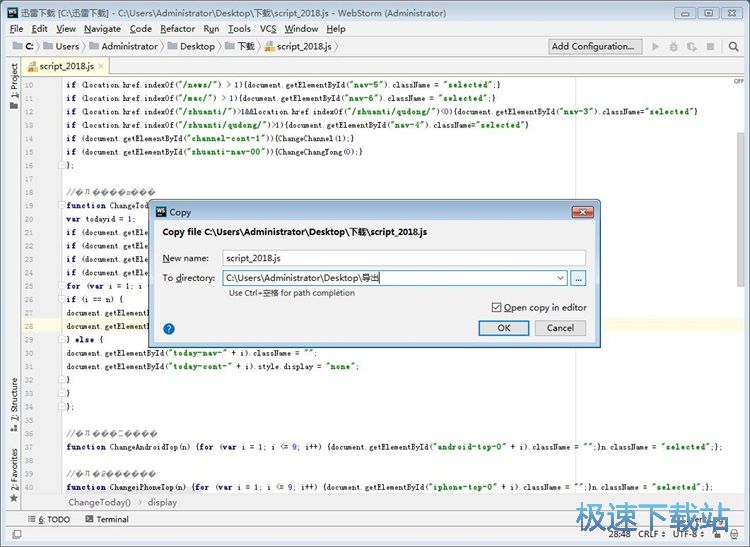750x547 pixels.
Task: Click 'display' in the bottom breadcrumb
Action: 162,503
